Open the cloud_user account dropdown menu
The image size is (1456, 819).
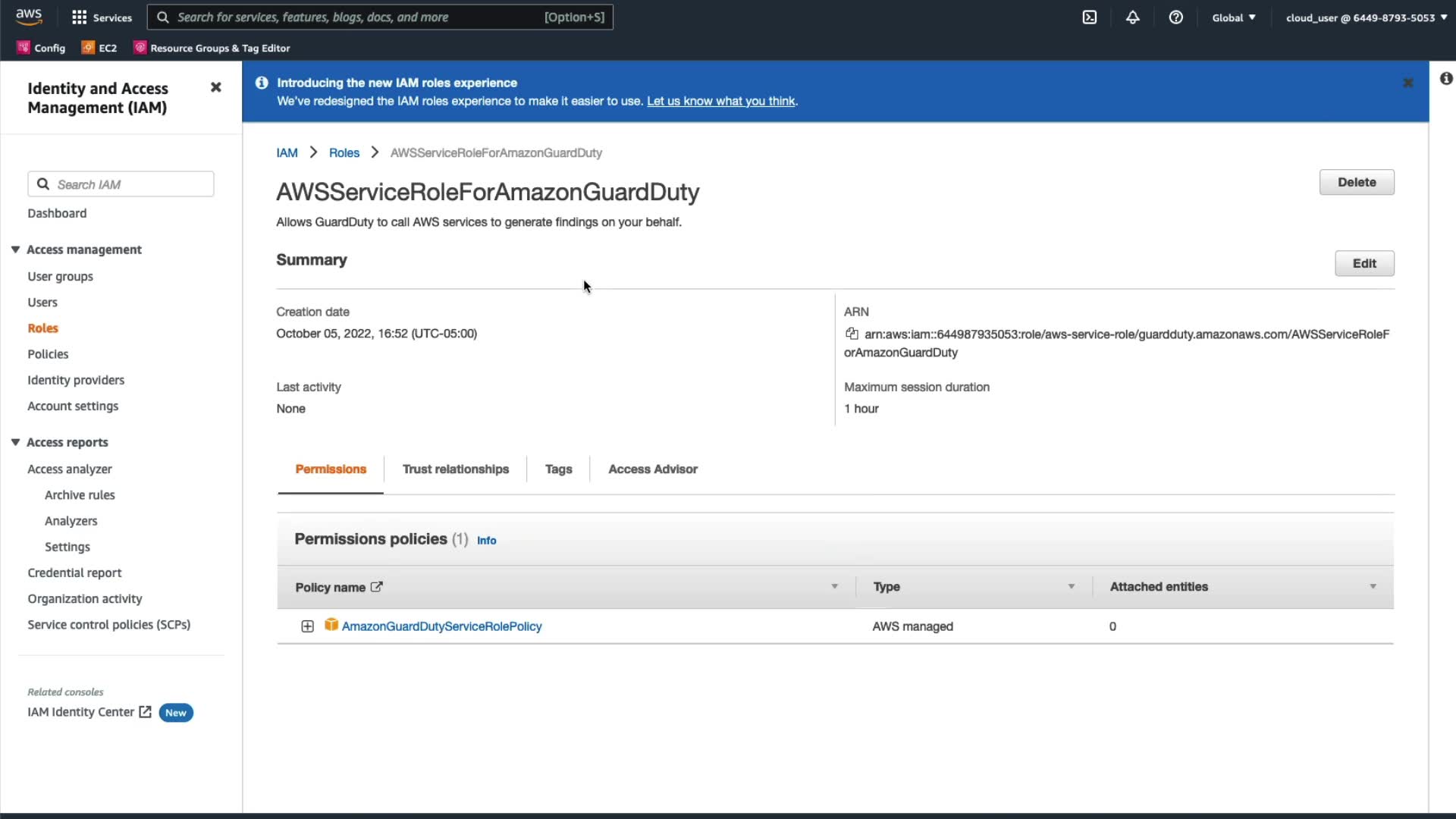1366,17
